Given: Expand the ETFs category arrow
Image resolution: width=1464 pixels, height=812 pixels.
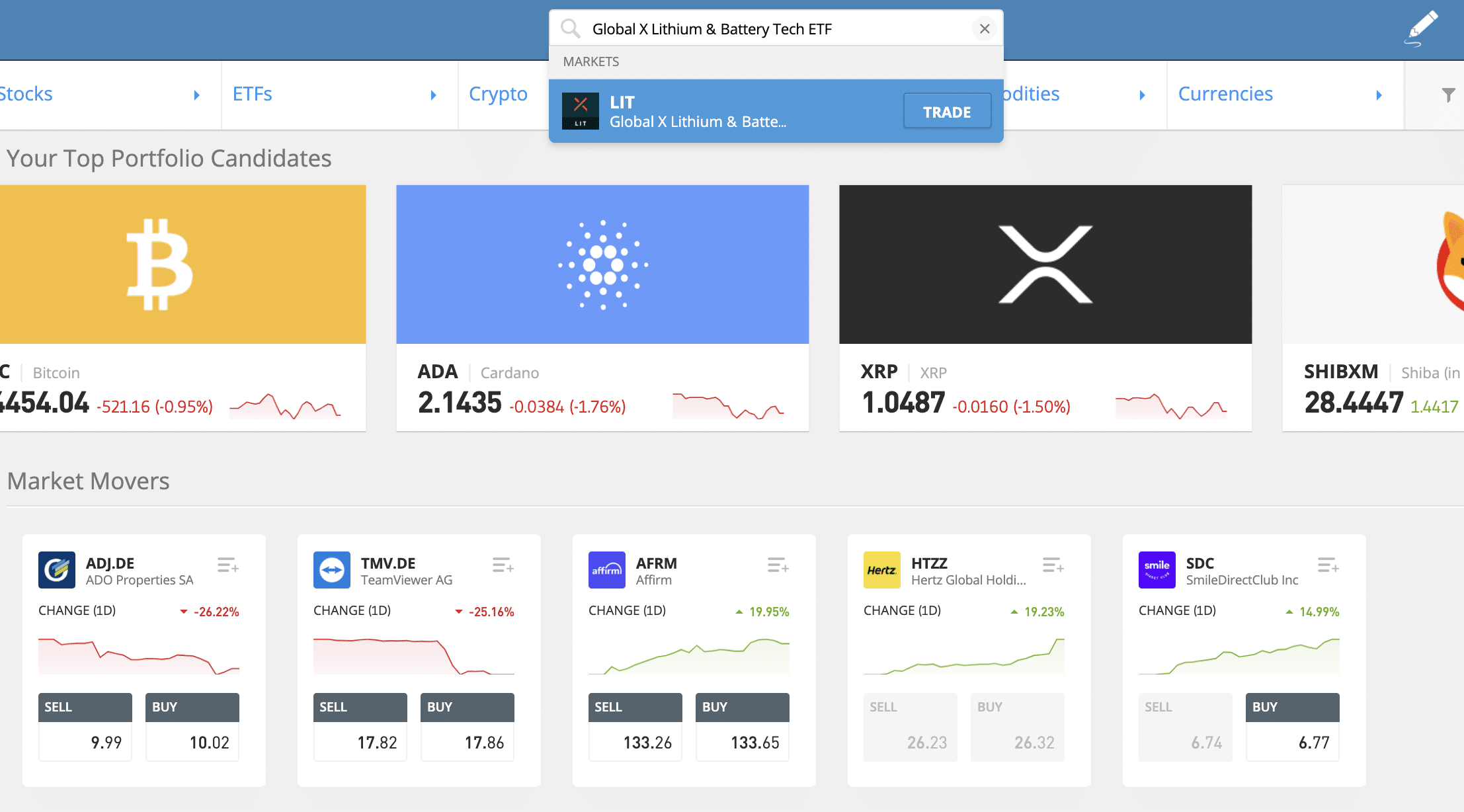Looking at the screenshot, I should click(x=433, y=95).
